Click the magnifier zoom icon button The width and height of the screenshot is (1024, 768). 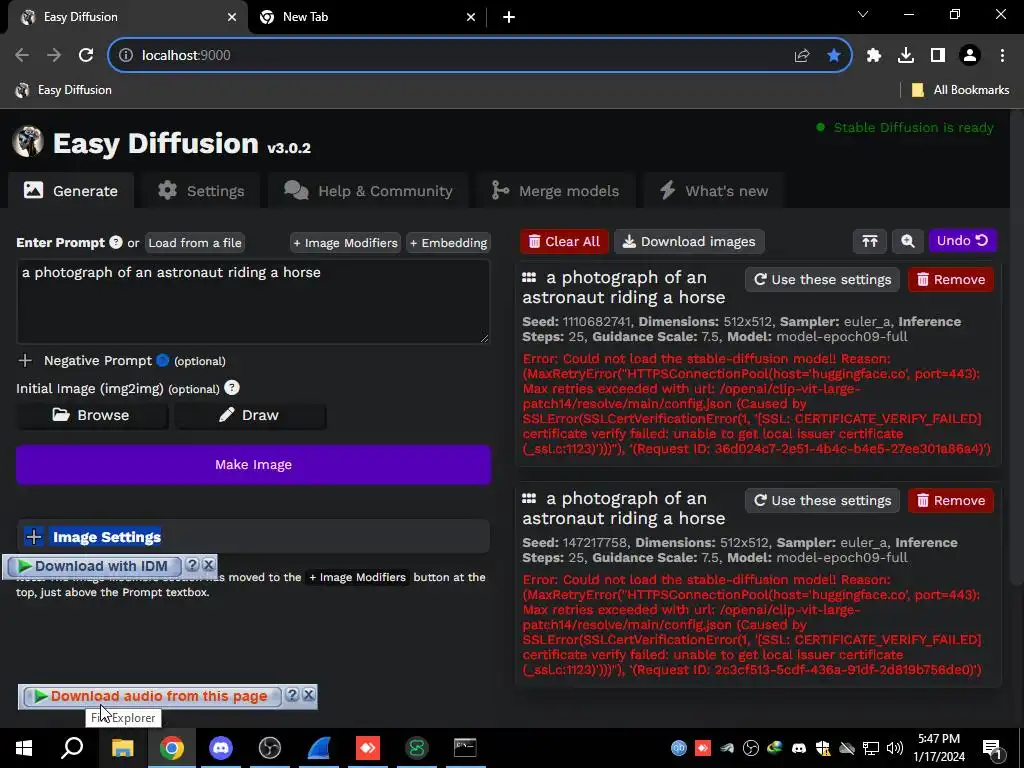pyautogui.click(x=907, y=242)
